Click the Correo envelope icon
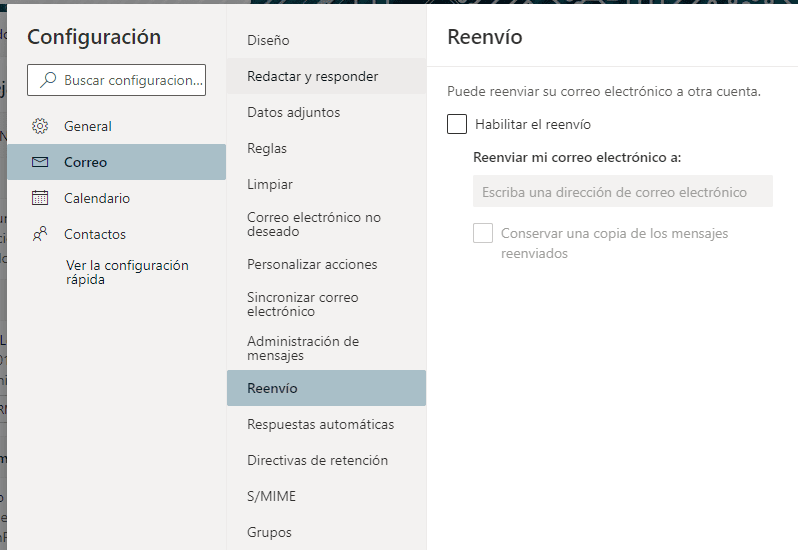Screen dimensions: 798x550 [x=40, y=162]
